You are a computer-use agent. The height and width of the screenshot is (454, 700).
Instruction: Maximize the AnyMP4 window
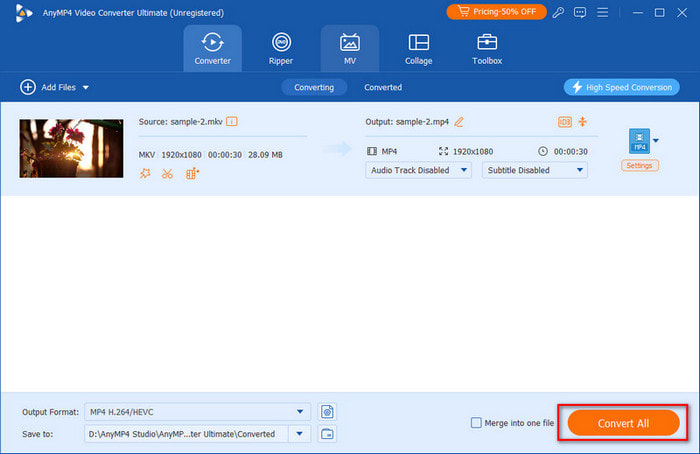tap(659, 12)
